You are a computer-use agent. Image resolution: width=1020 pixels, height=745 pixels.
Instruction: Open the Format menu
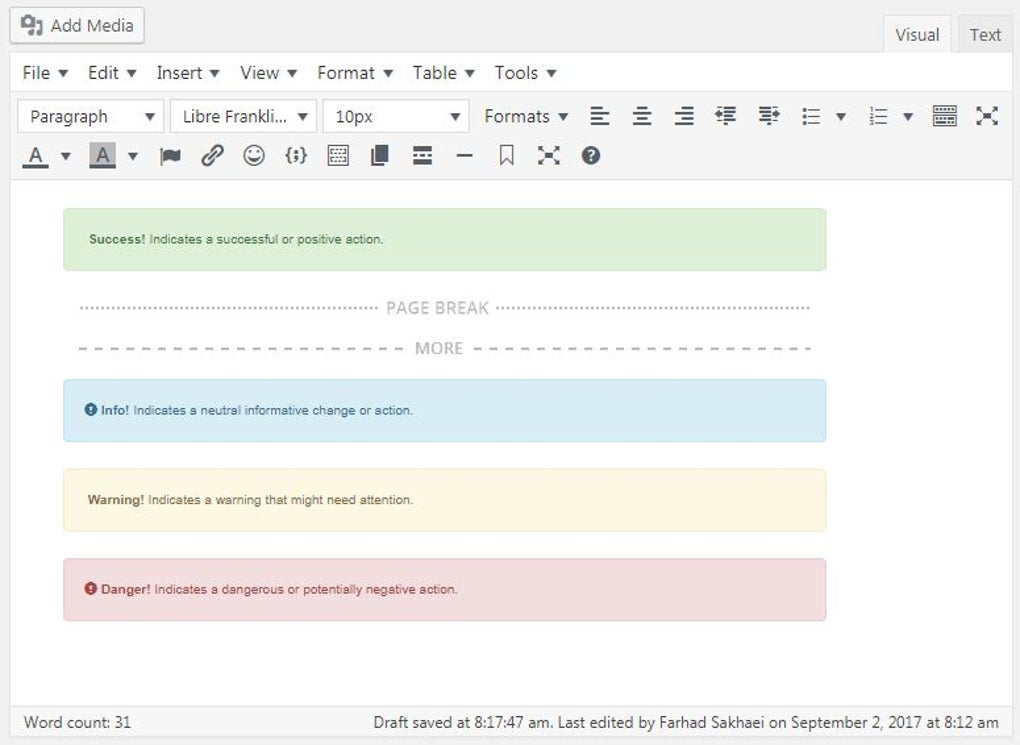click(x=354, y=72)
